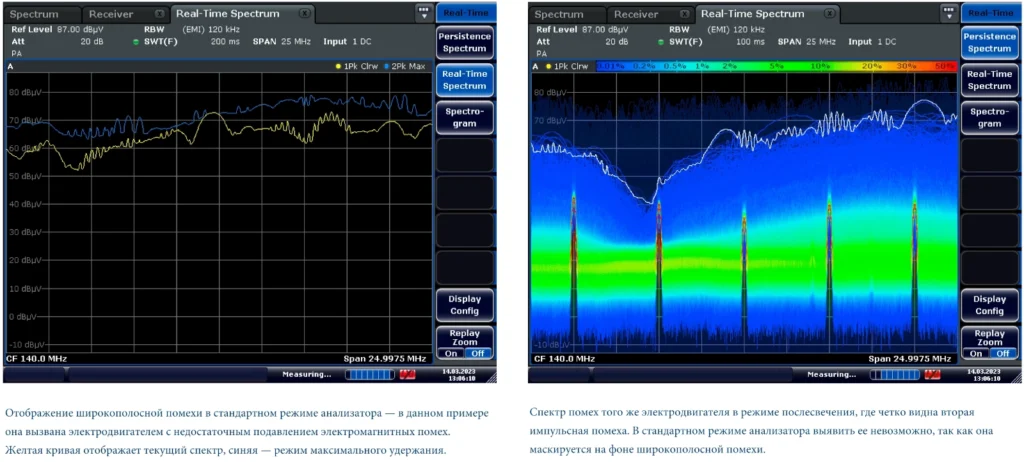Click SPAN 25 MHz in left analyzer
The image size is (1024, 462).
pyautogui.click(x=281, y=41)
